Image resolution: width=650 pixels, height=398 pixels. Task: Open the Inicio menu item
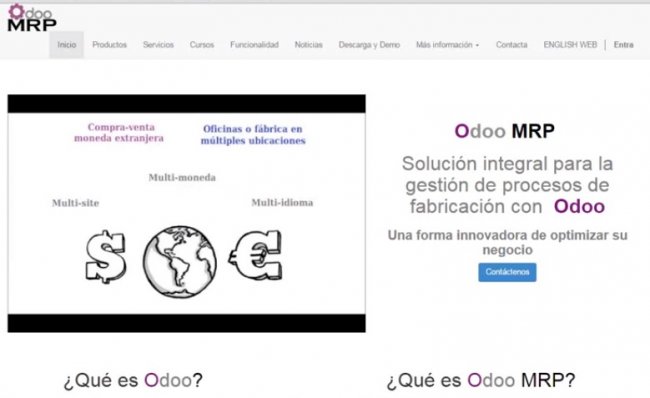click(67, 45)
